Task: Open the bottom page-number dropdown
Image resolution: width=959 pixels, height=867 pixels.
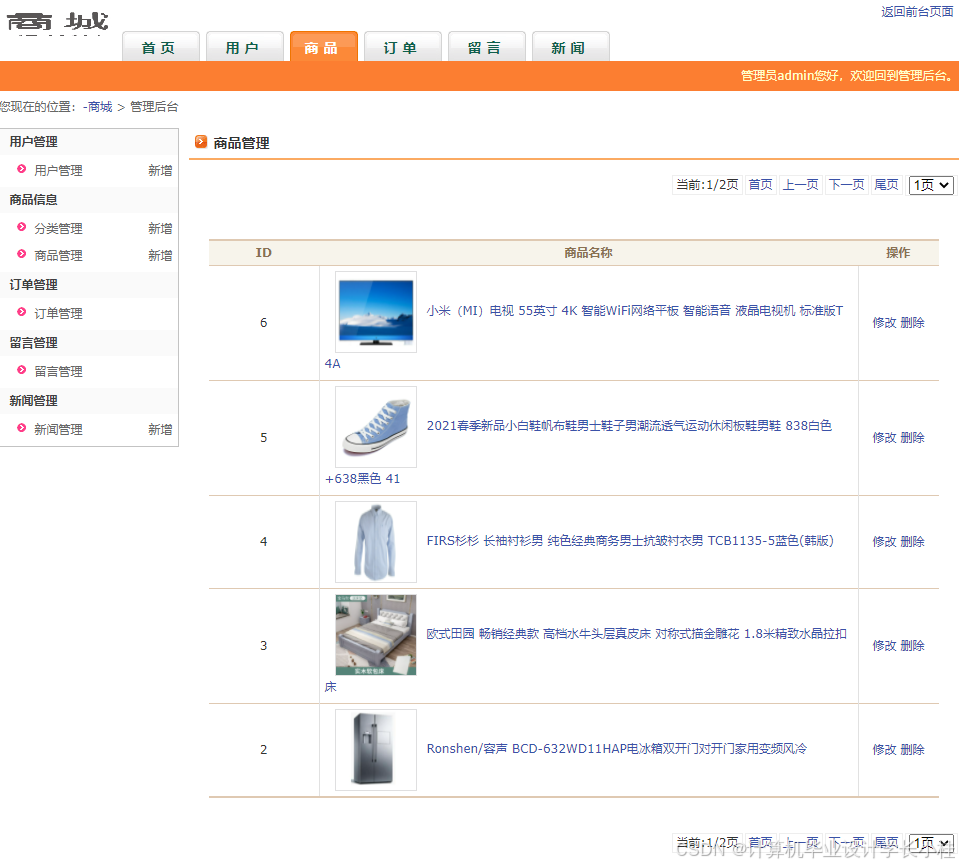Action: [x=931, y=843]
